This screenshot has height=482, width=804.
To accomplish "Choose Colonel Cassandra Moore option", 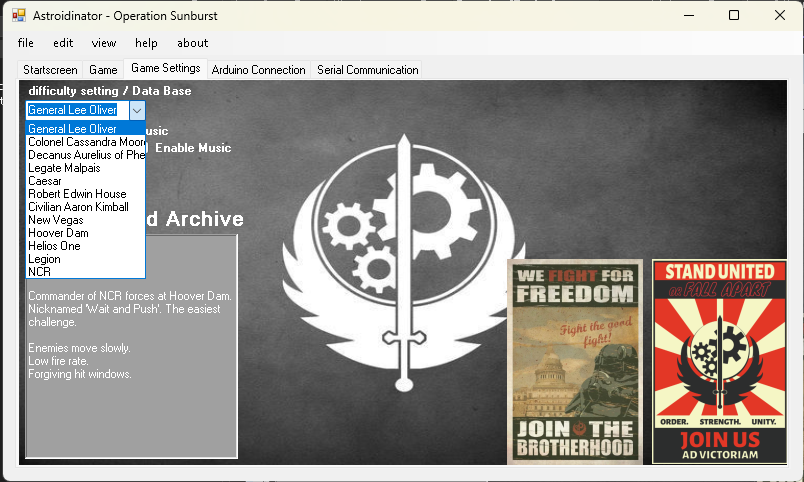I will tap(86, 142).
